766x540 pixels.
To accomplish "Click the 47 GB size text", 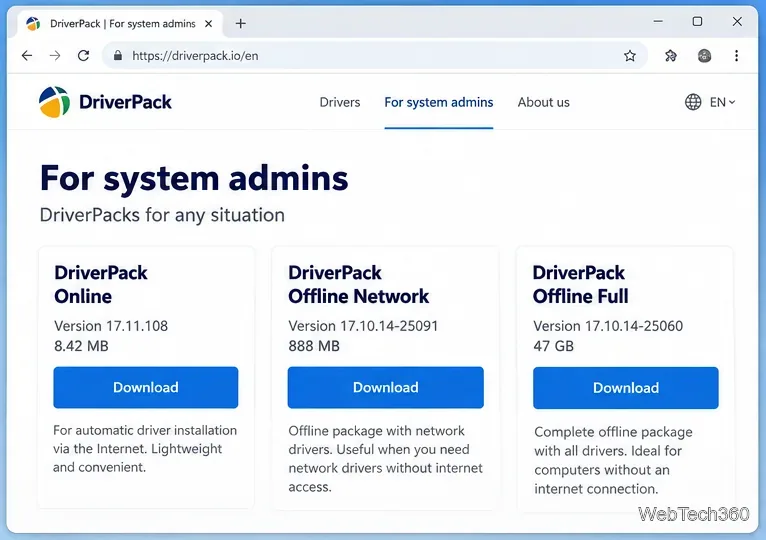I will point(553,346).
